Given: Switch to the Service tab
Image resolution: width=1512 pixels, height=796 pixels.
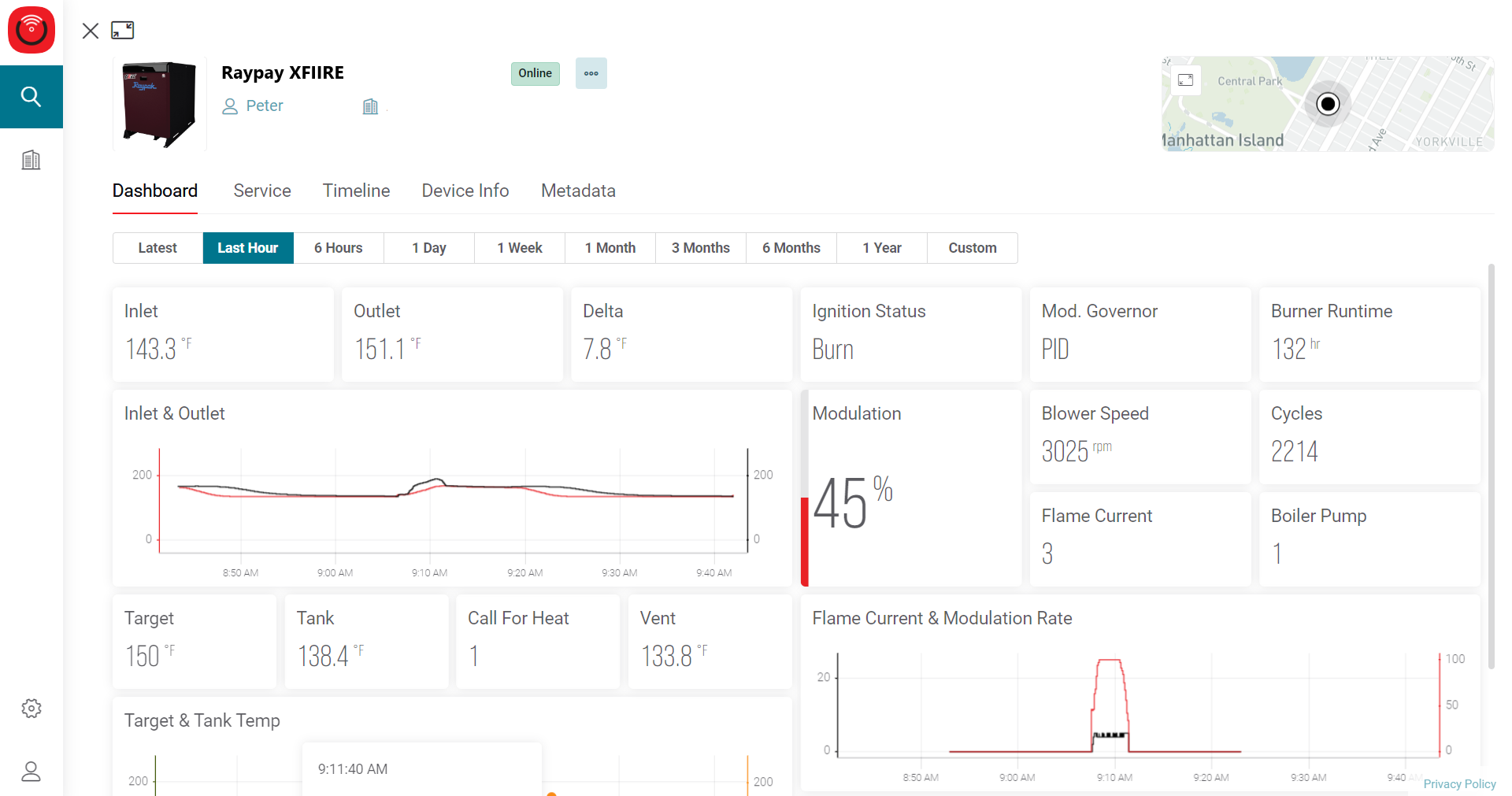Looking at the screenshot, I should click(262, 191).
